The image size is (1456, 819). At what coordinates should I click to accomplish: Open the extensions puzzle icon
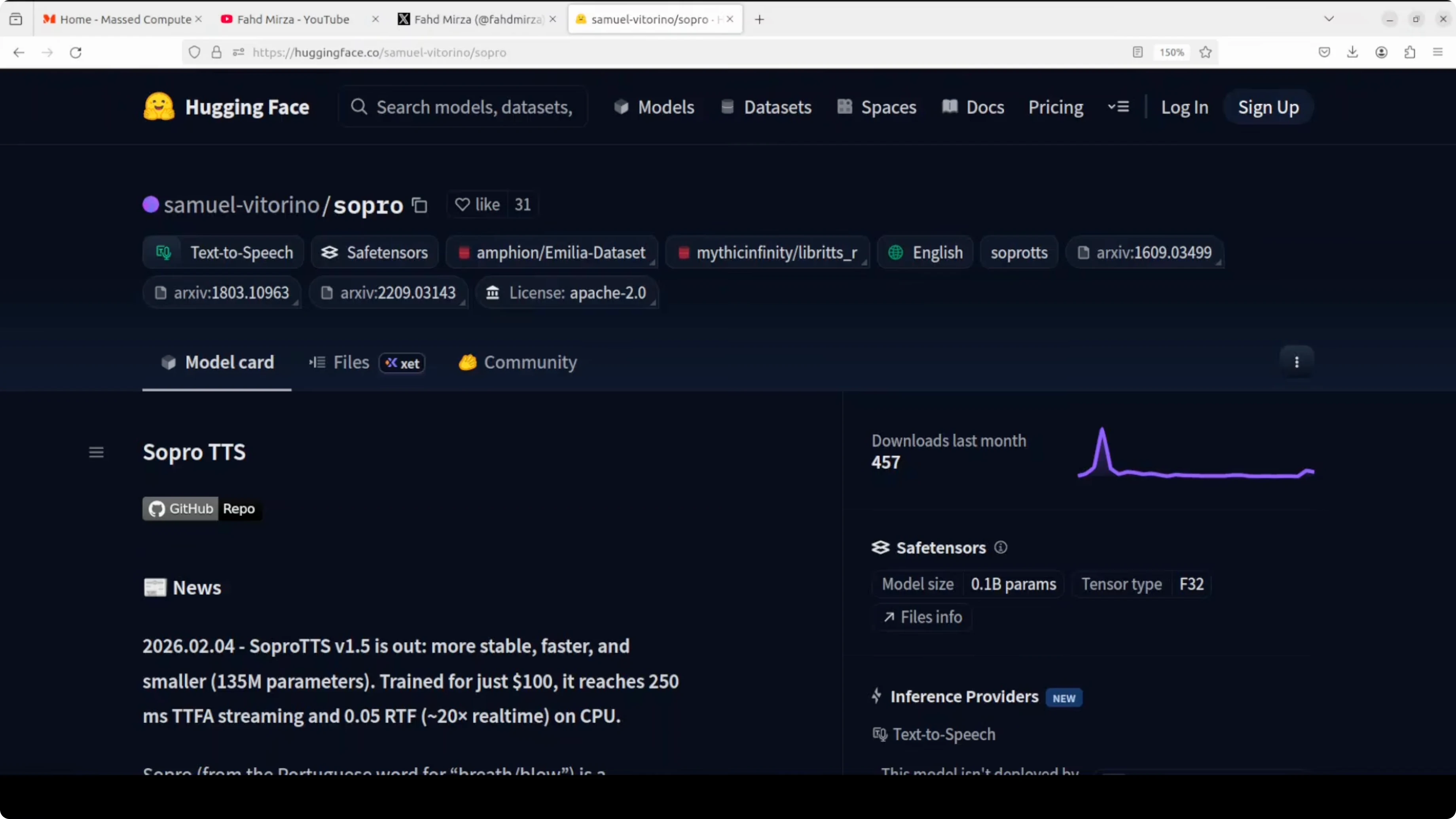(x=1410, y=53)
